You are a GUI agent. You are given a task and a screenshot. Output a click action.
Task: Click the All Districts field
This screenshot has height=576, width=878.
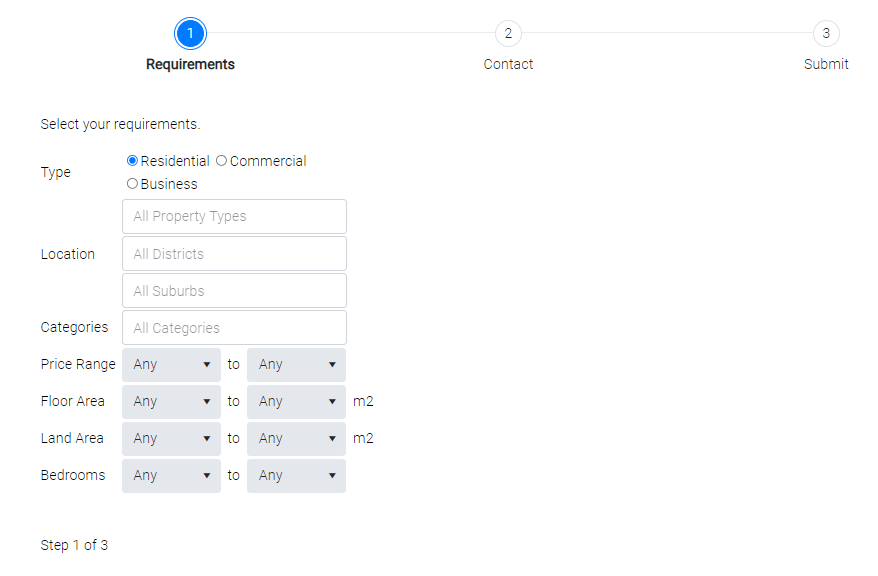[234, 254]
